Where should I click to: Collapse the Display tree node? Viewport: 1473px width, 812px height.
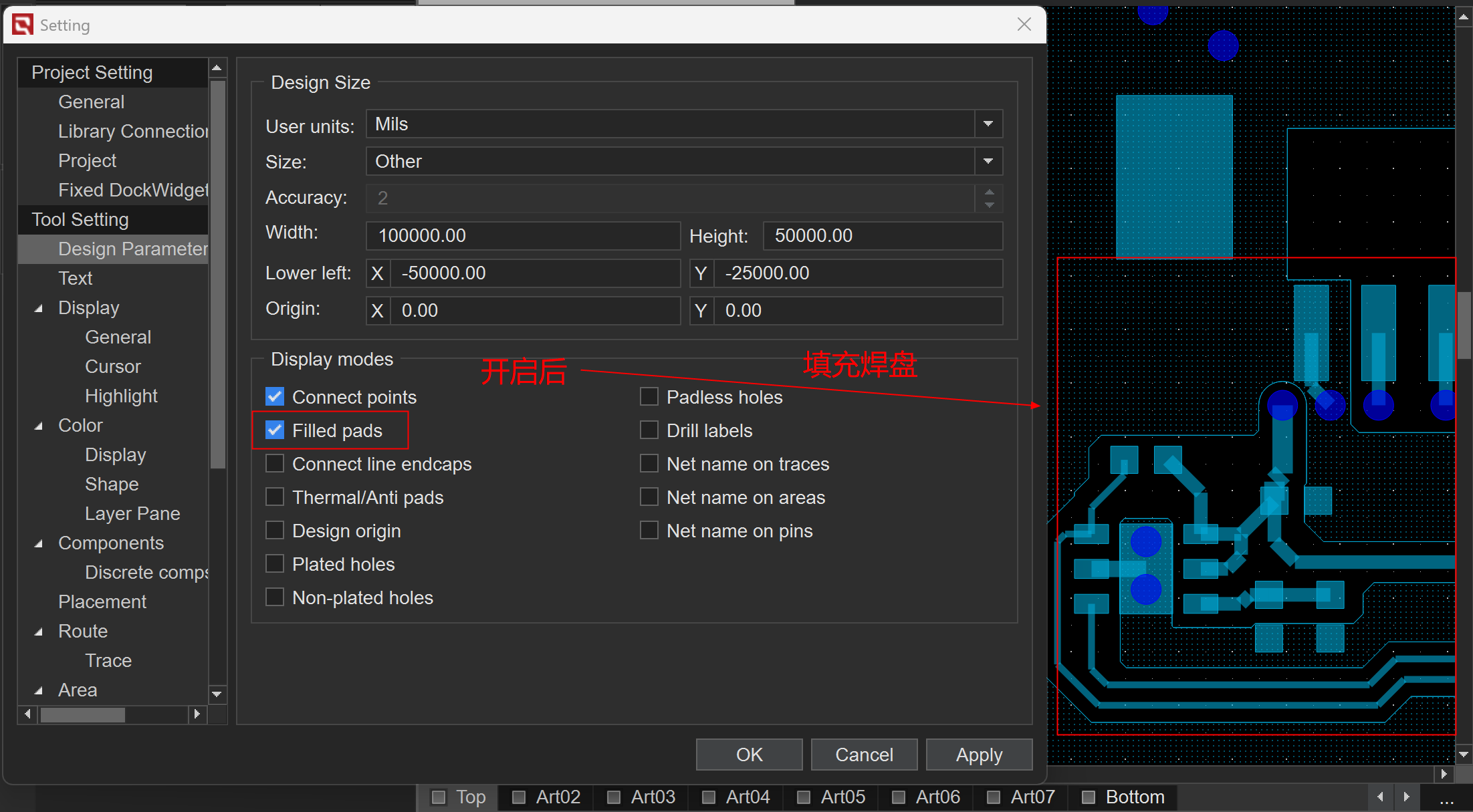(39, 308)
